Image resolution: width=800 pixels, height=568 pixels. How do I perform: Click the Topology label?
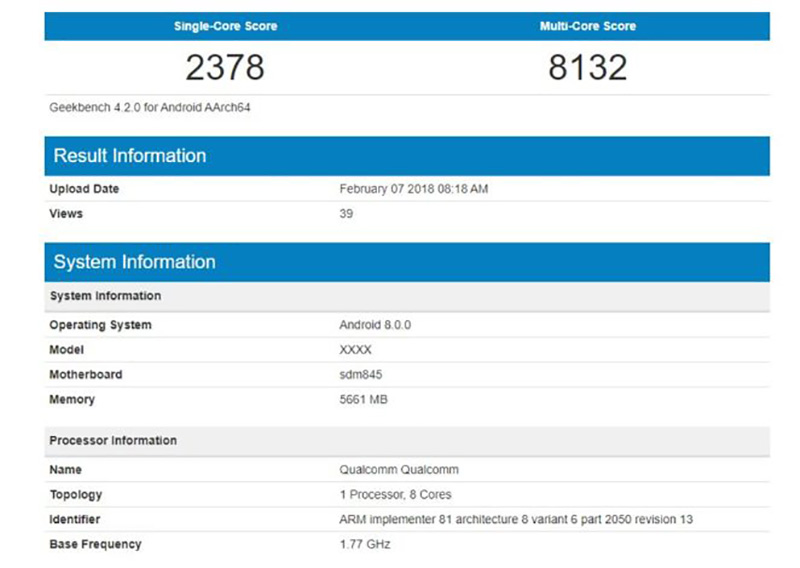(x=76, y=495)
